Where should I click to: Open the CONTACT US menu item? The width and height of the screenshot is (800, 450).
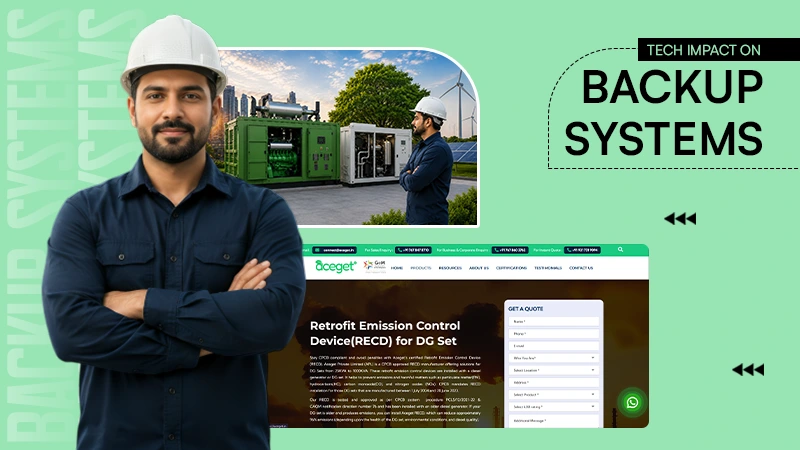click(x=581, y=268)
